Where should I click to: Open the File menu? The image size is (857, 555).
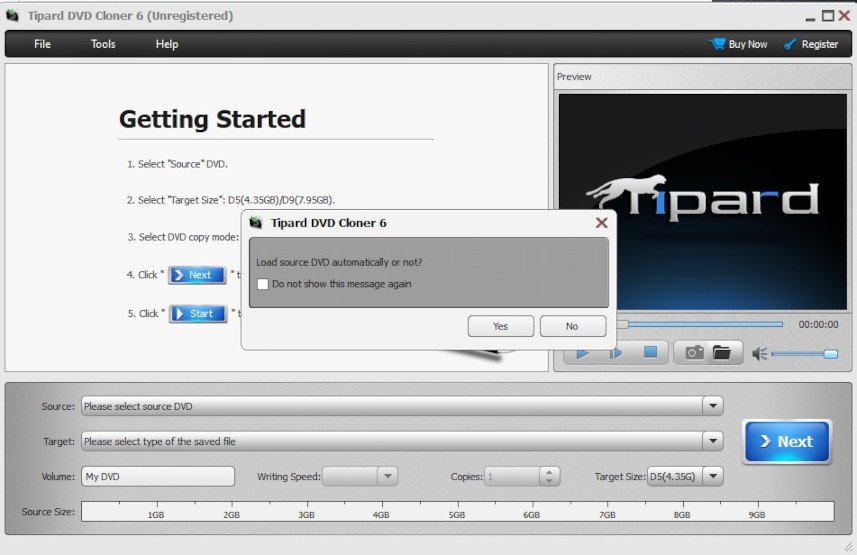pos(42,44)
